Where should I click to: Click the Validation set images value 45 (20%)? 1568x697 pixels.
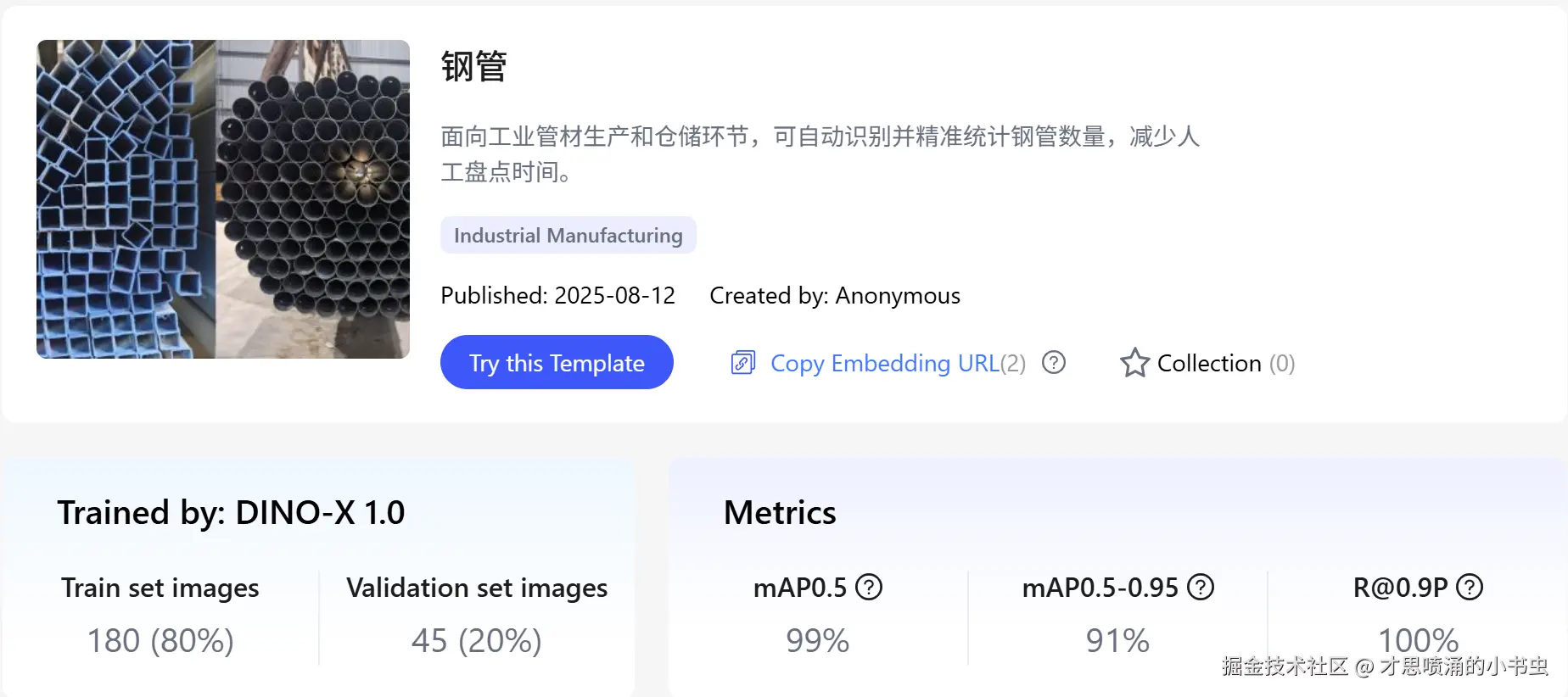[x=476, y=640]
